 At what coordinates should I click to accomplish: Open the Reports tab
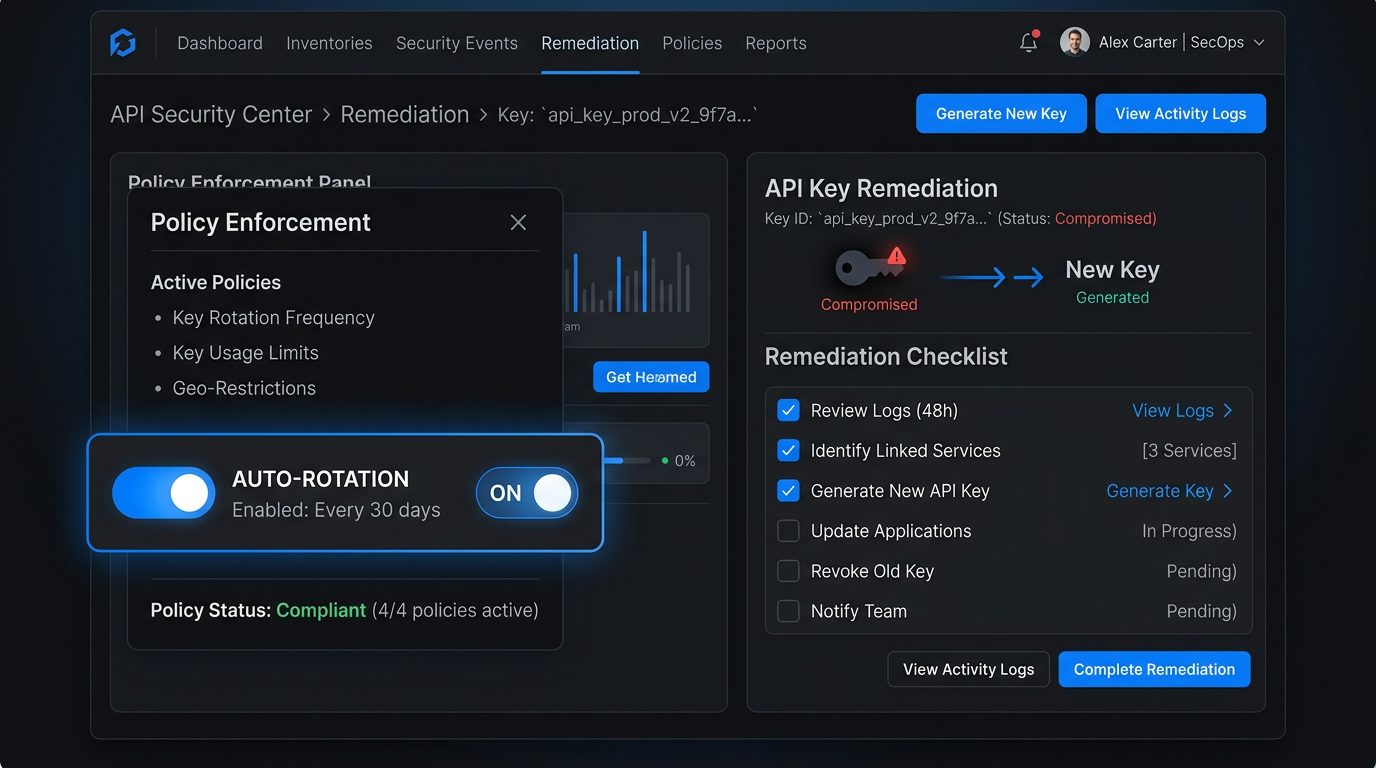pyautogui.click(x=776, y=43)
